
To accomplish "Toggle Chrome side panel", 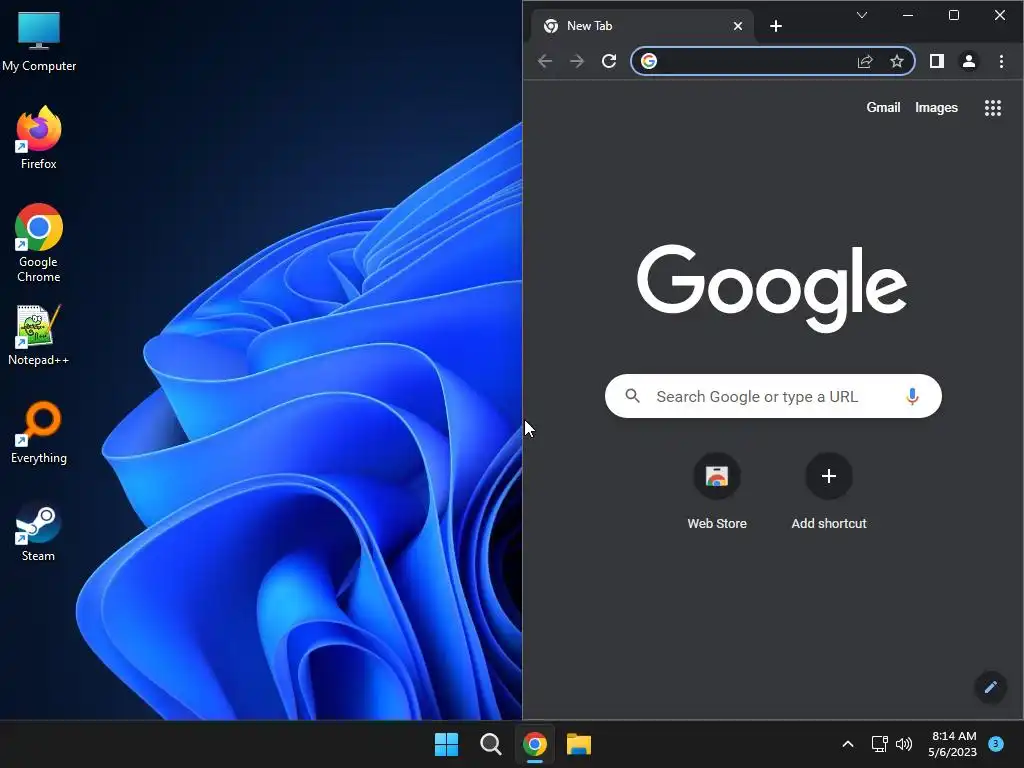I will tap(936, 61).
